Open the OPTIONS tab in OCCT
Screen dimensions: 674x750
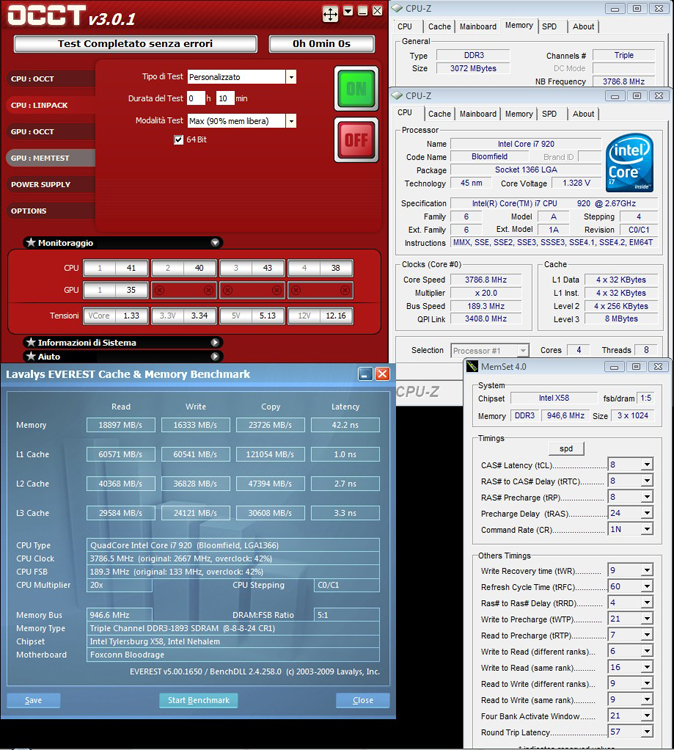point(50,210)
